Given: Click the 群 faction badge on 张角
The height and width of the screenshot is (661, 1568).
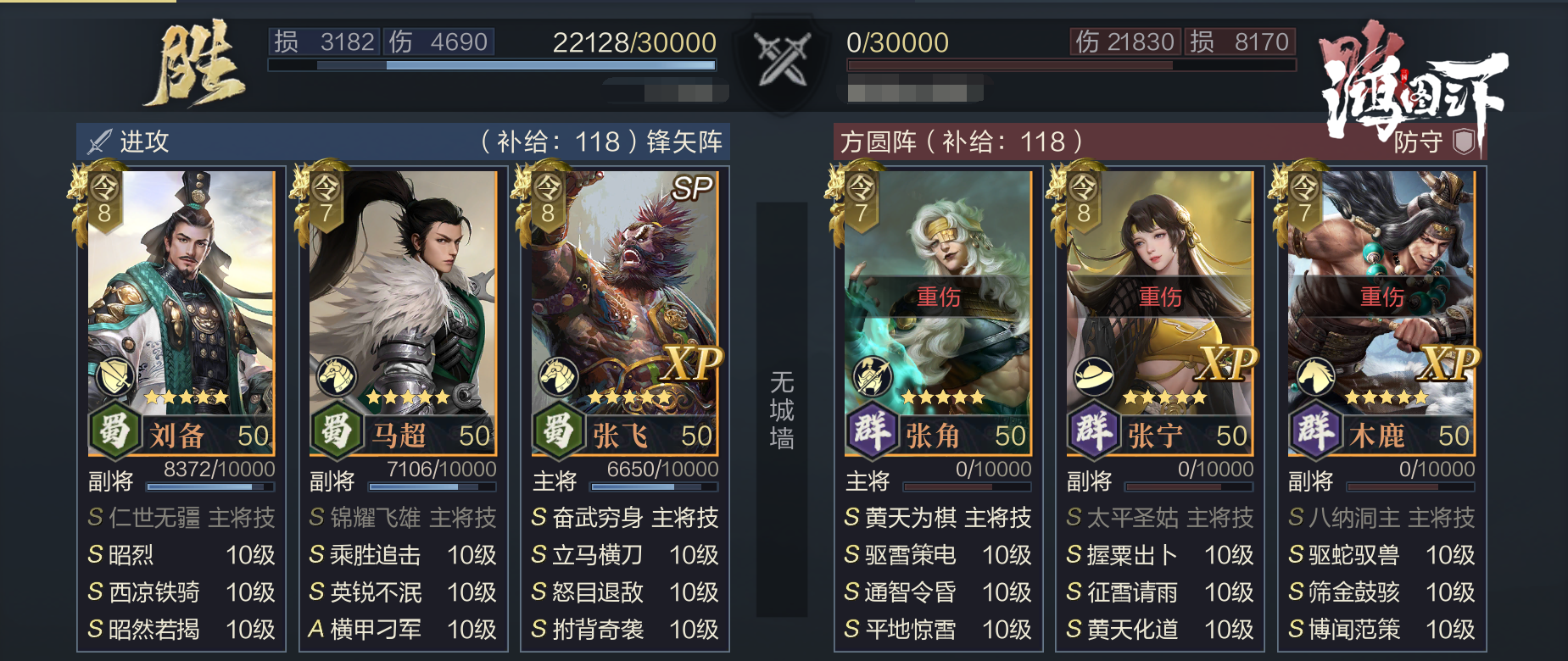Looking at the screenshot, I should (872, 430).
